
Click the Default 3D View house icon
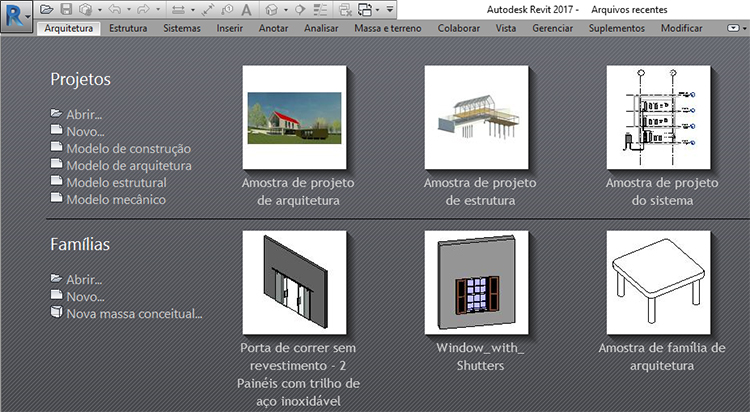(x=272, y=10)
